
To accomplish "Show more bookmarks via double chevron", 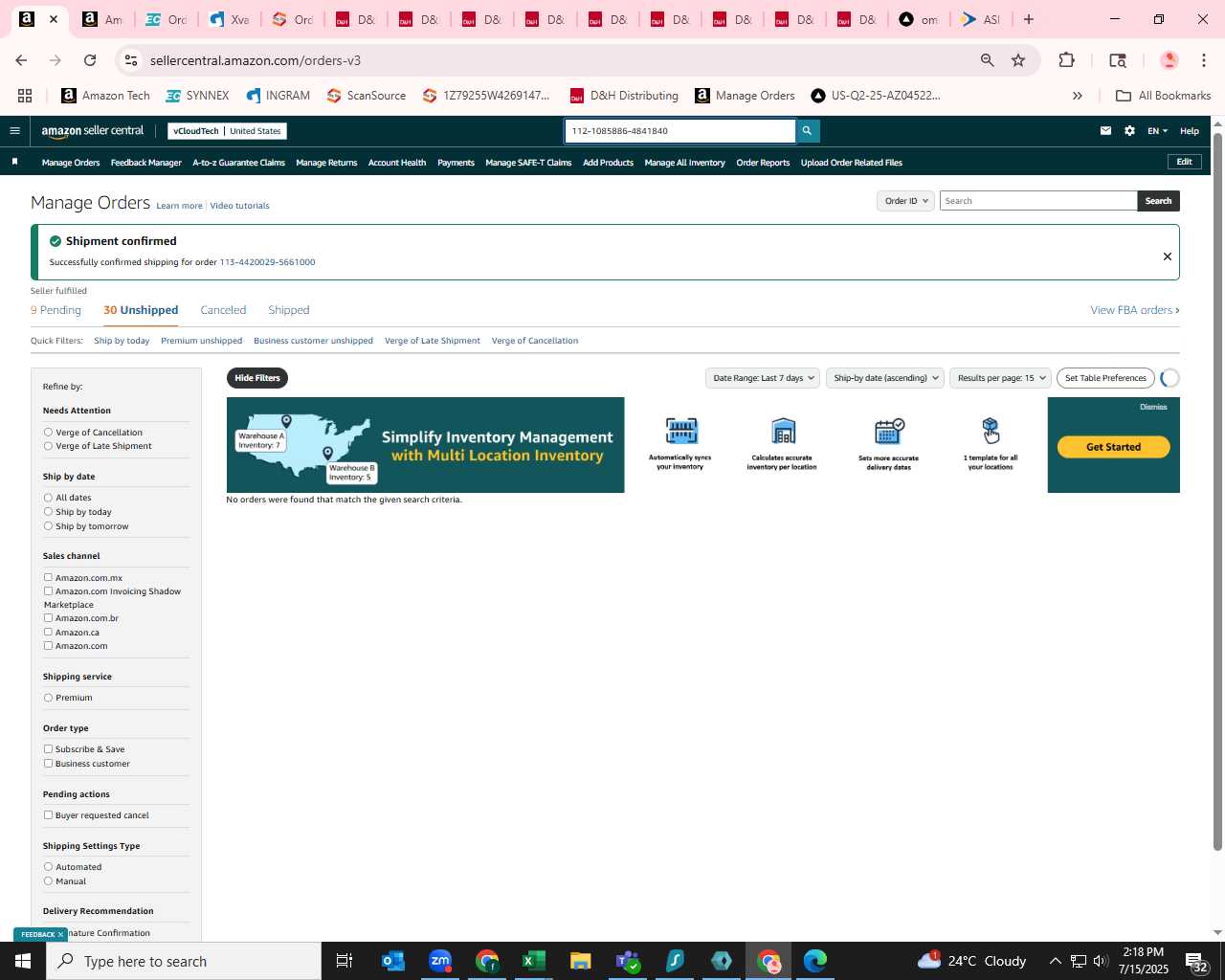I will click(x=1077, y=96).
